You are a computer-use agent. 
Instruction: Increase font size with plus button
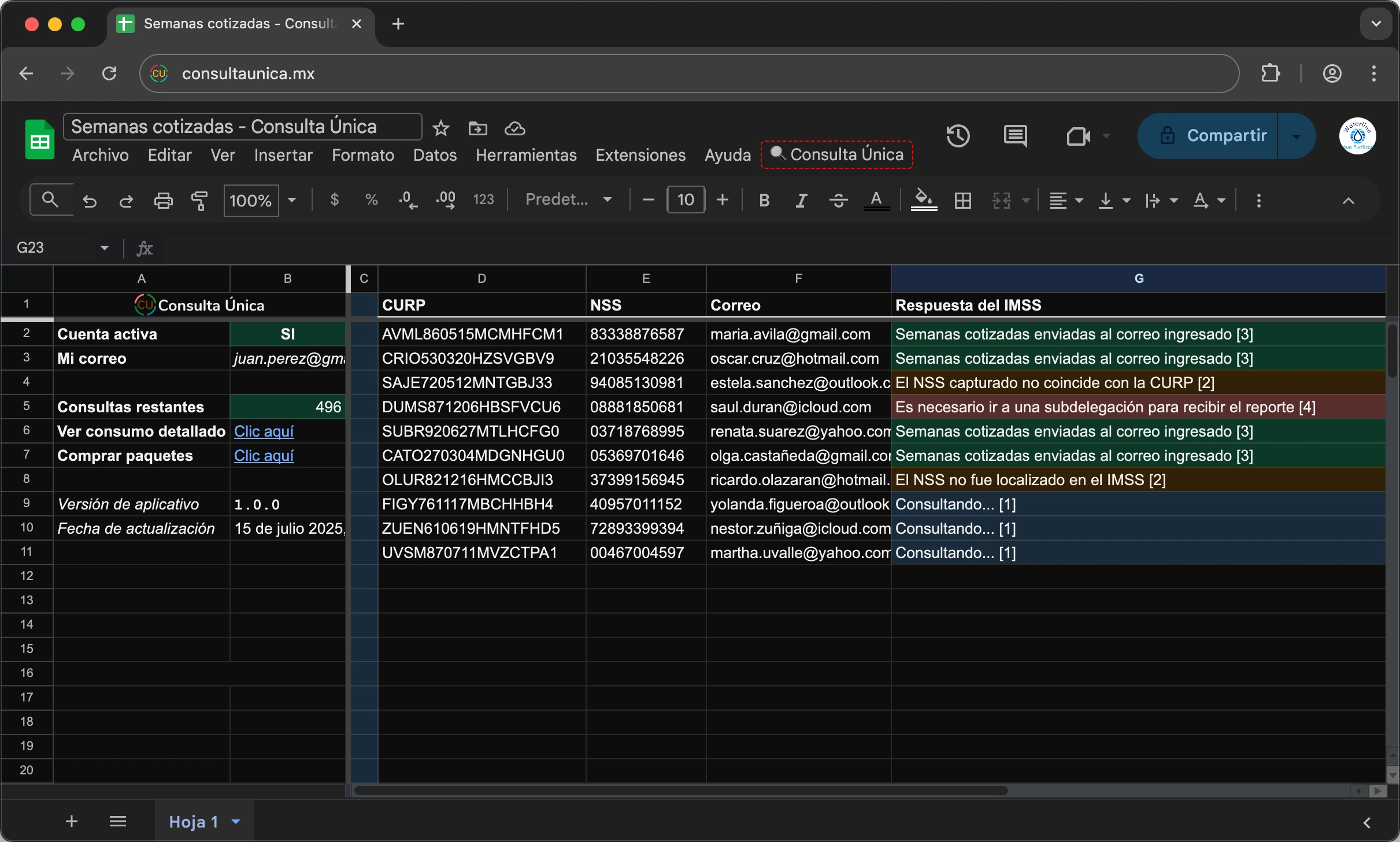[723, 200]
